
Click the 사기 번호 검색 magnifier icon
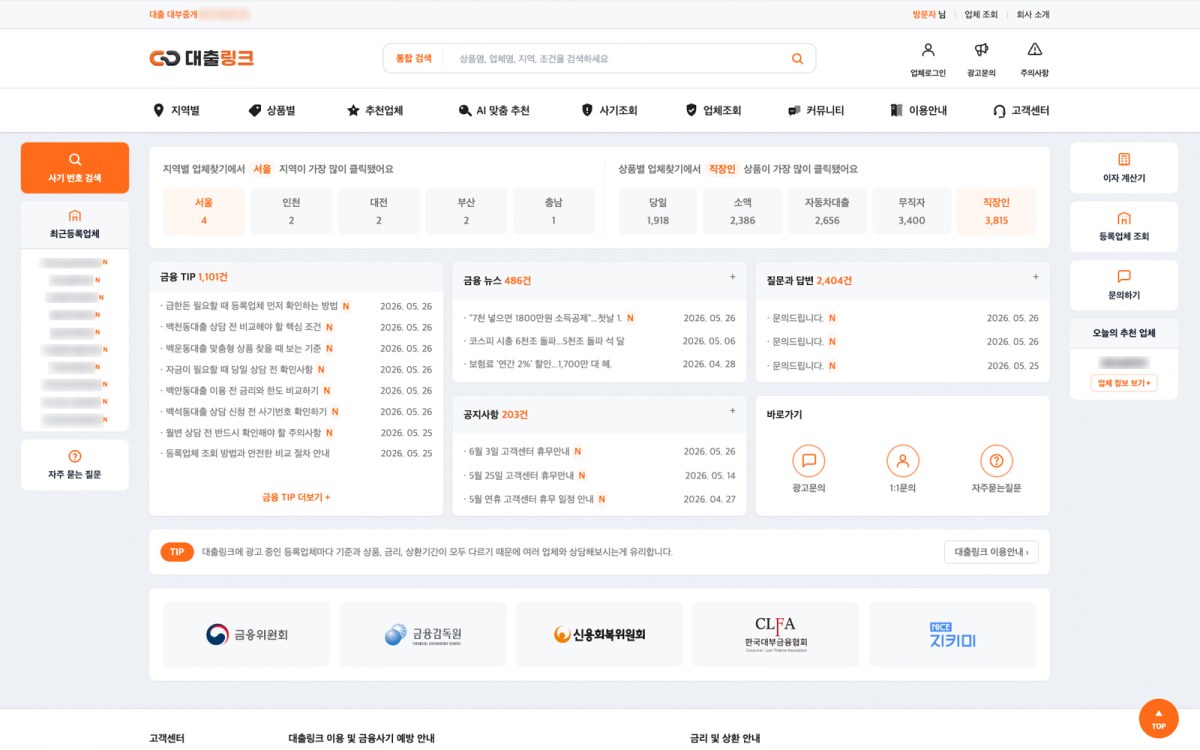pyautogui.click(x=75, y=159)
